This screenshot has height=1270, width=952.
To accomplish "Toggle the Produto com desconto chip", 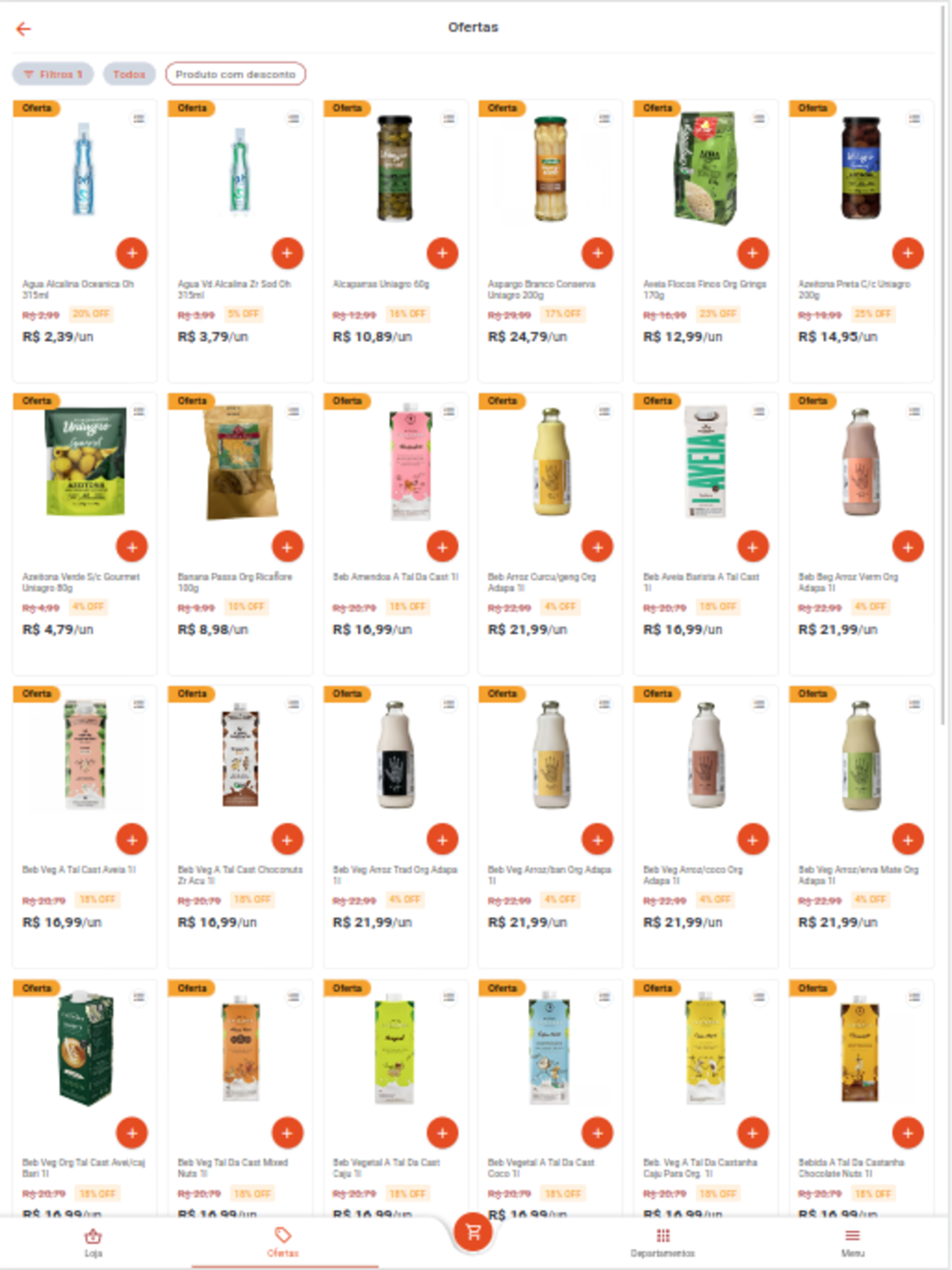I will 235,74.
